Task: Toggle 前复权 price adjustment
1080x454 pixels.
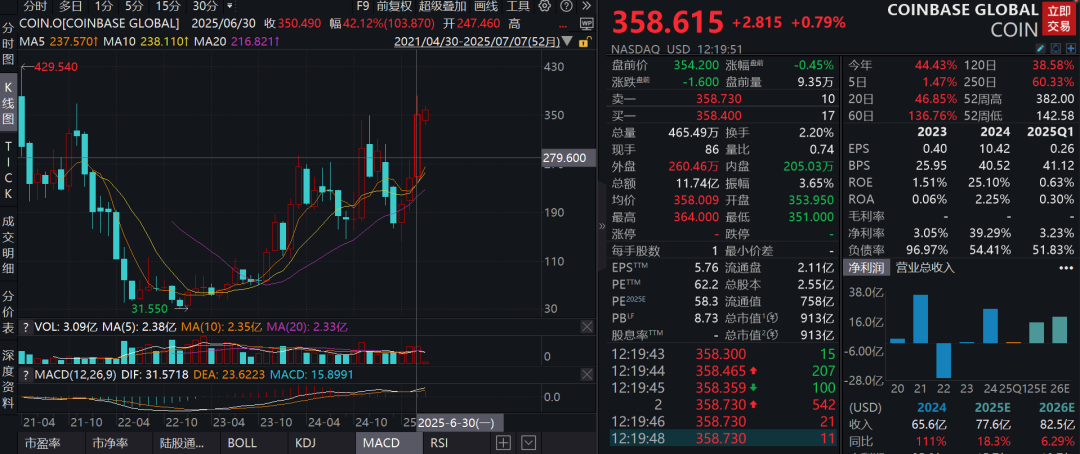Action: 395,7
